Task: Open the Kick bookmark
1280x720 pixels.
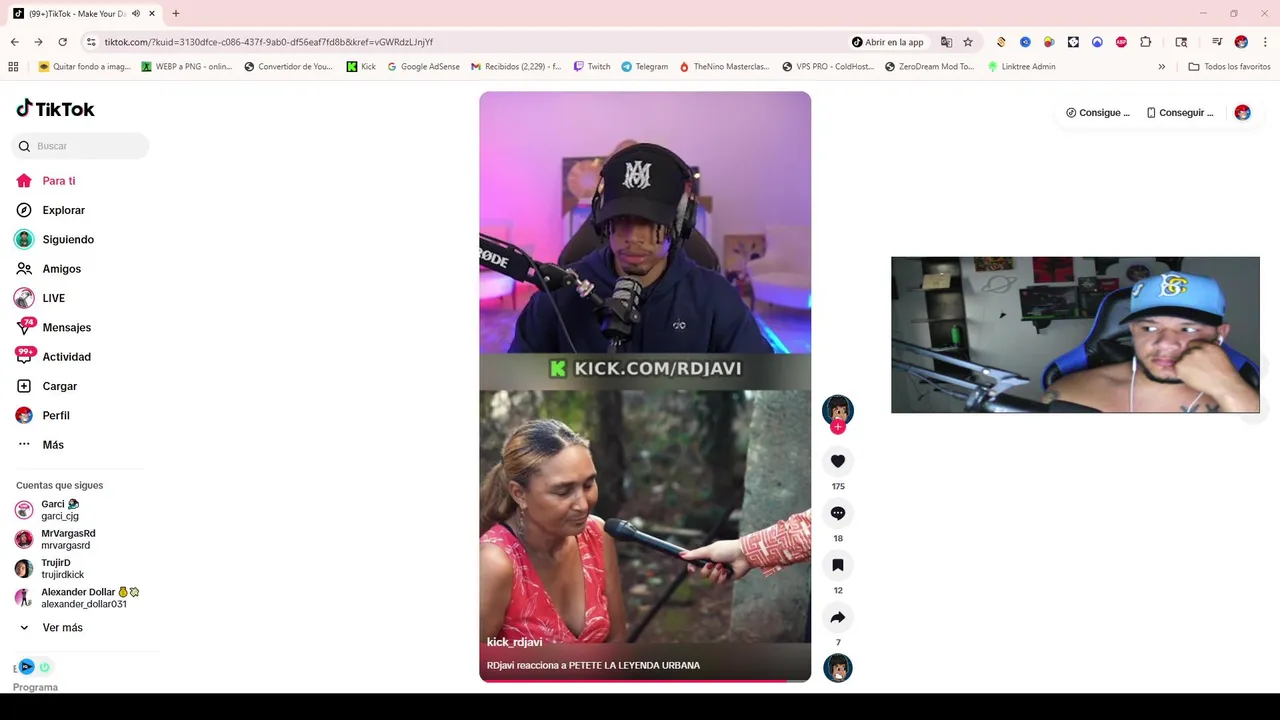Action: tap(361, 67)
